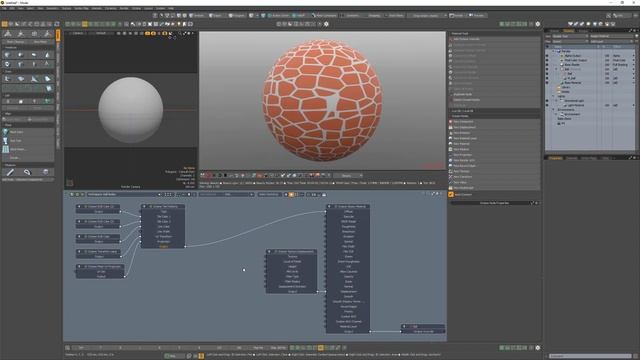
Task: Select the Library folder in shader tree
Action: click(565, 87)
